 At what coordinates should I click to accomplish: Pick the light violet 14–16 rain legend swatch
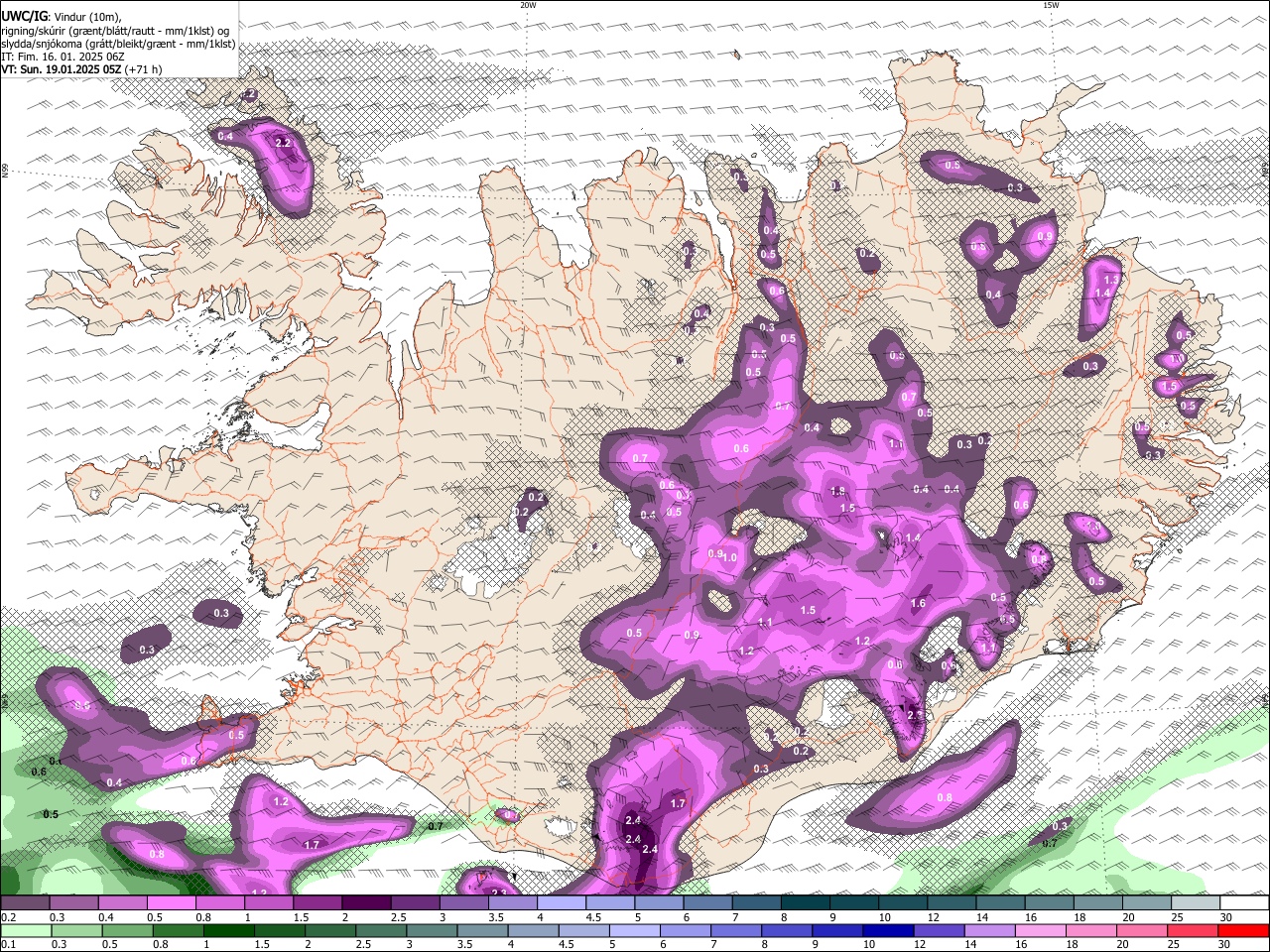[x=988, y=930]
